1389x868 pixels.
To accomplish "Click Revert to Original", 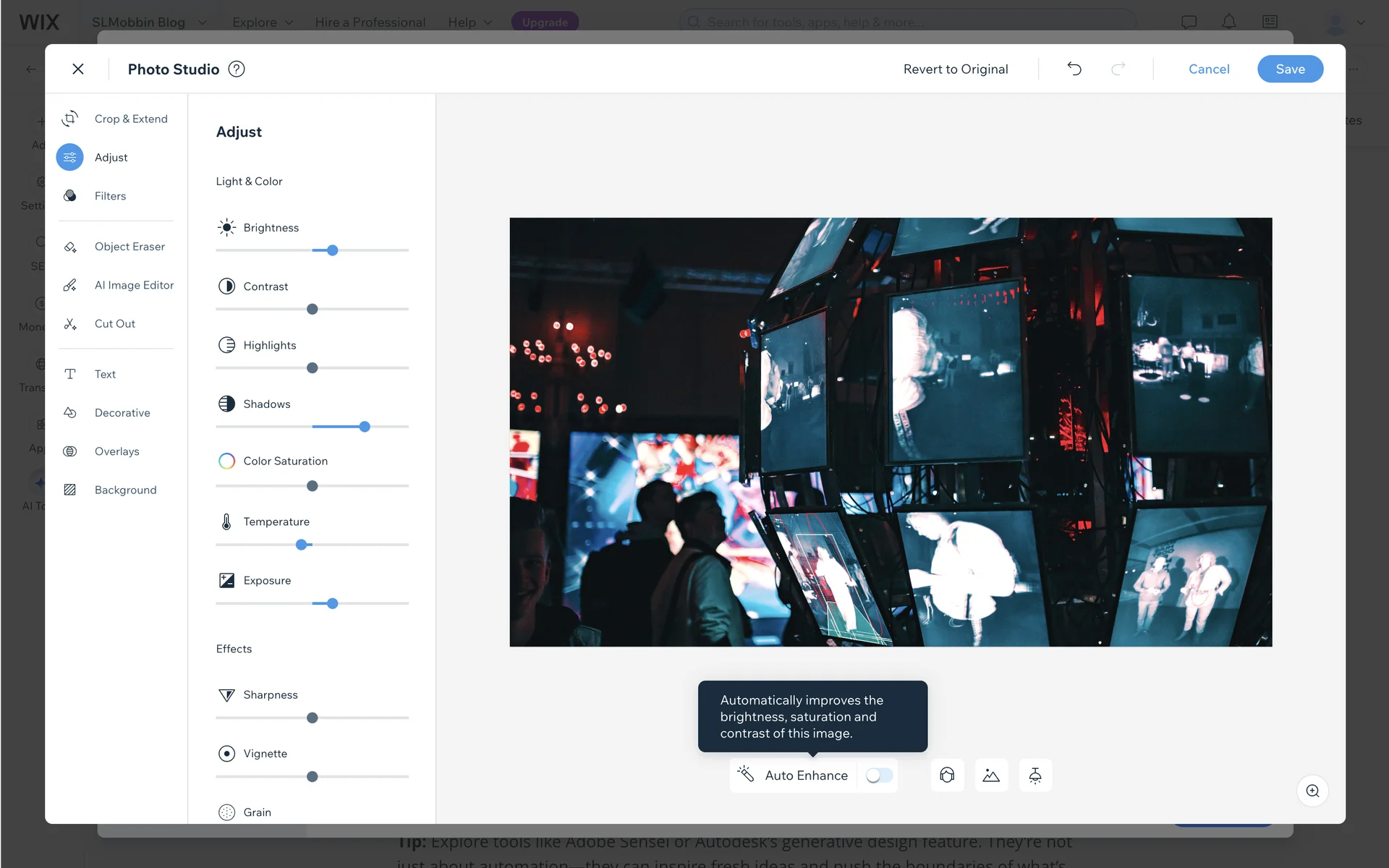I will [x=955, y=69].
